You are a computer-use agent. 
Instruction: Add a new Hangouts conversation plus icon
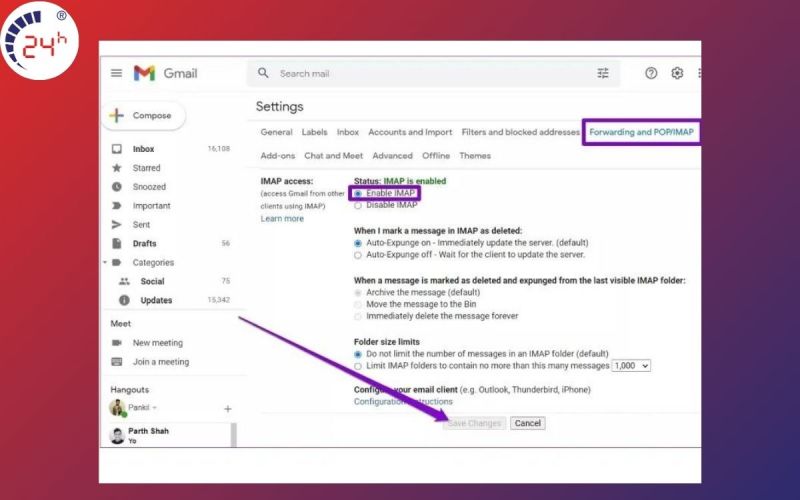pos(228,409)
